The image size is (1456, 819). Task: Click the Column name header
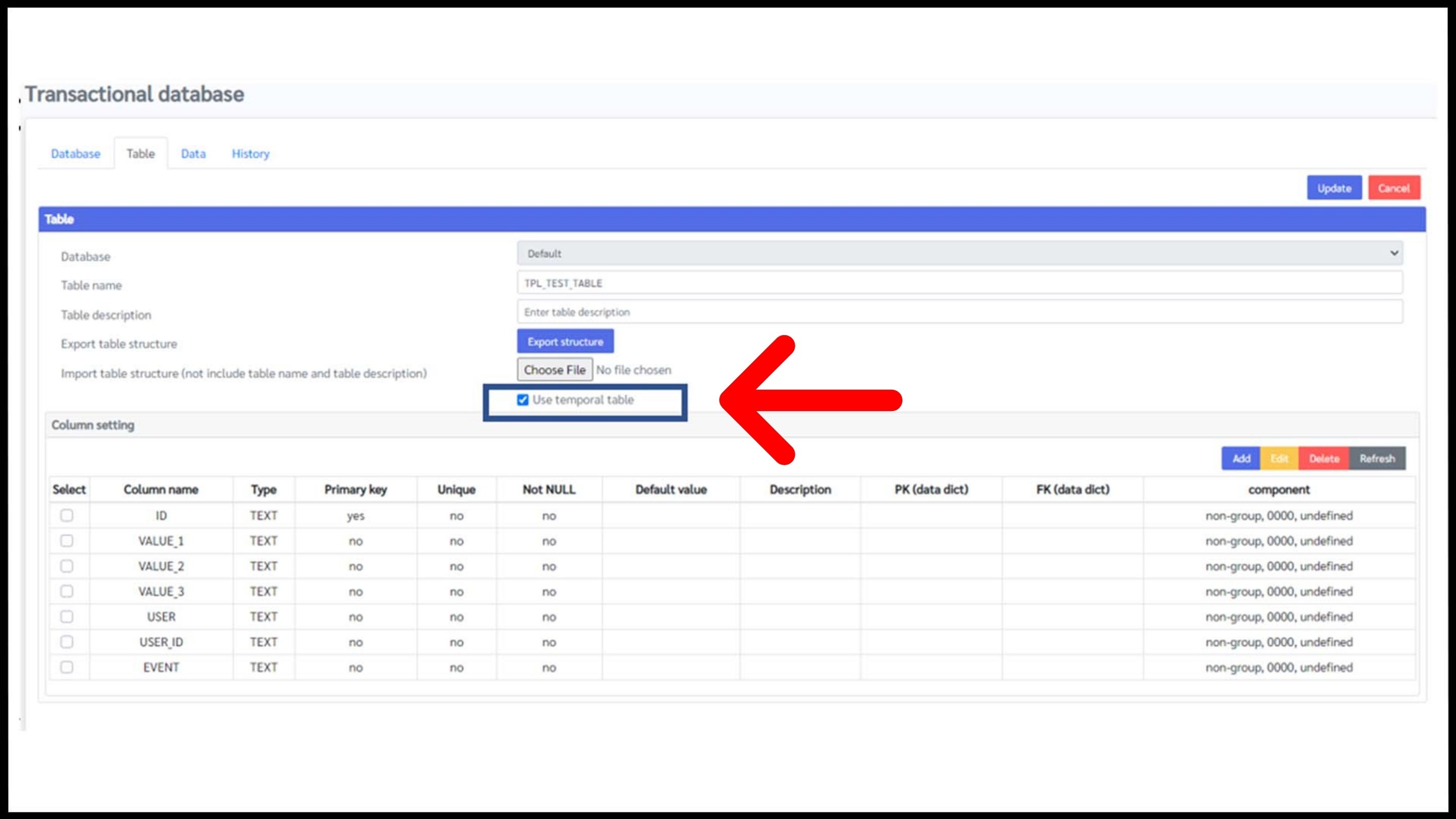(161, 489)
